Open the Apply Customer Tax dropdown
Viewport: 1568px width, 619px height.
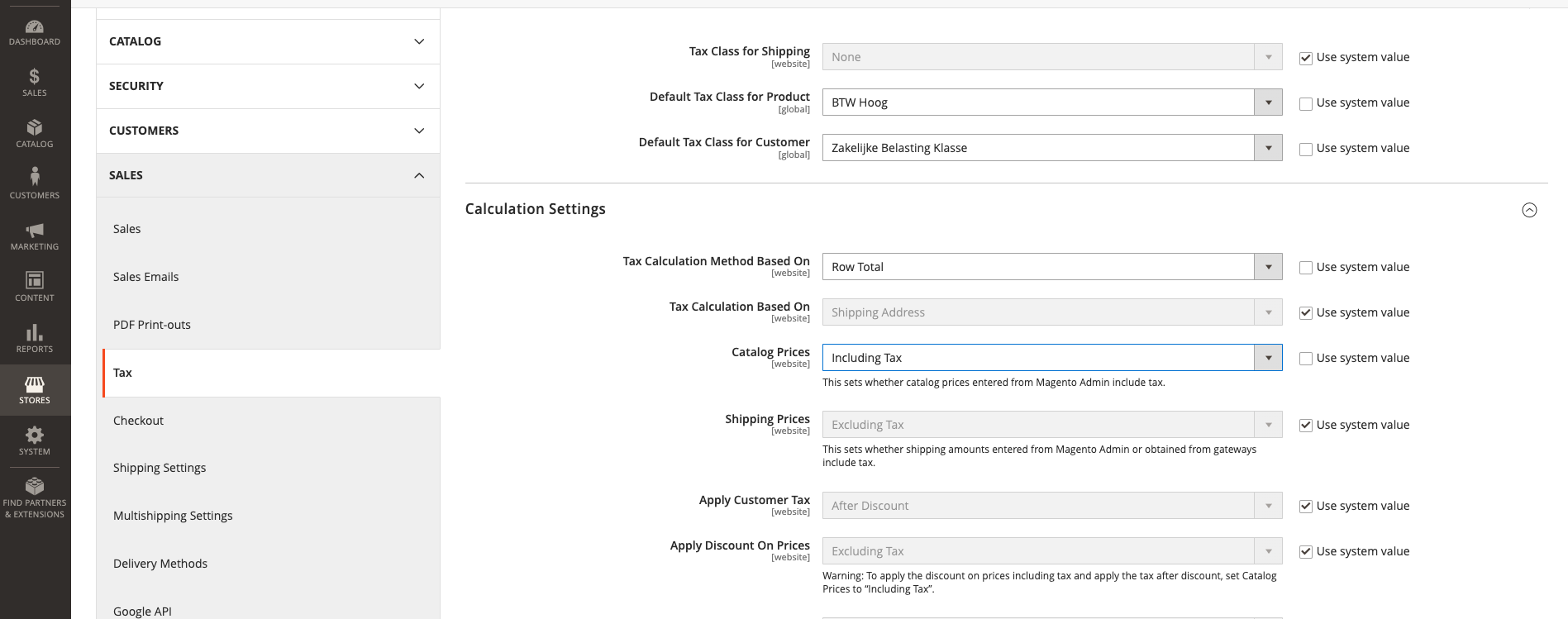pyautogui.click(x=1052, y=506)
